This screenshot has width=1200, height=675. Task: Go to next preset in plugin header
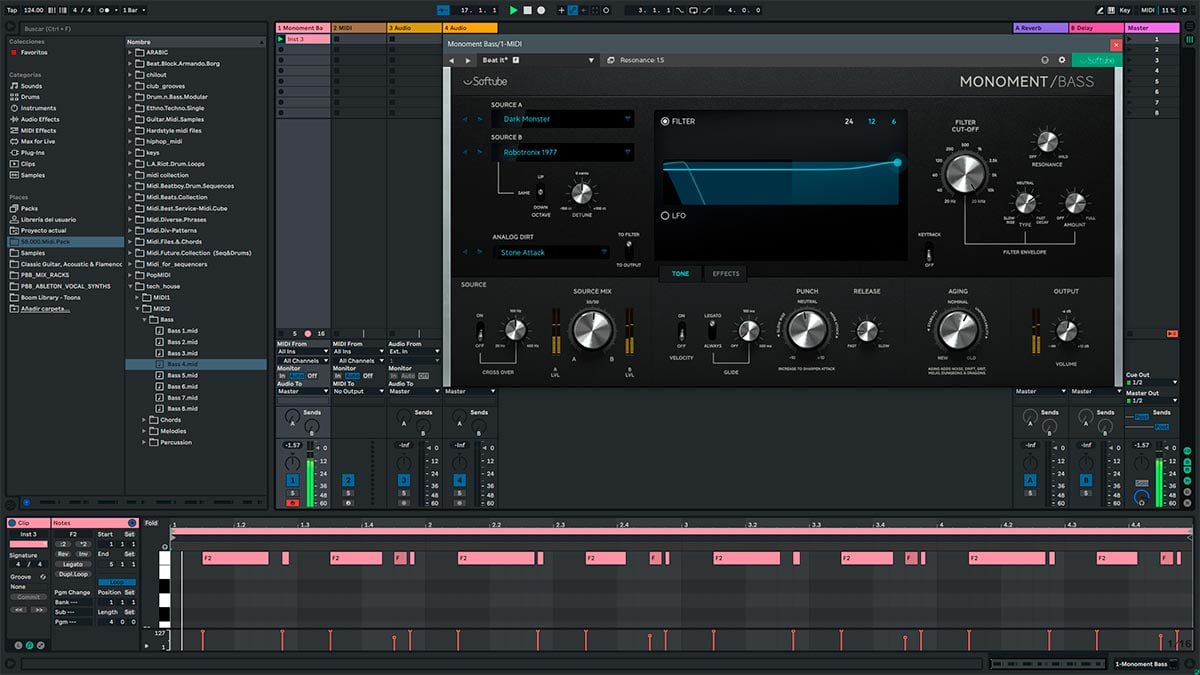pos(467,60)
